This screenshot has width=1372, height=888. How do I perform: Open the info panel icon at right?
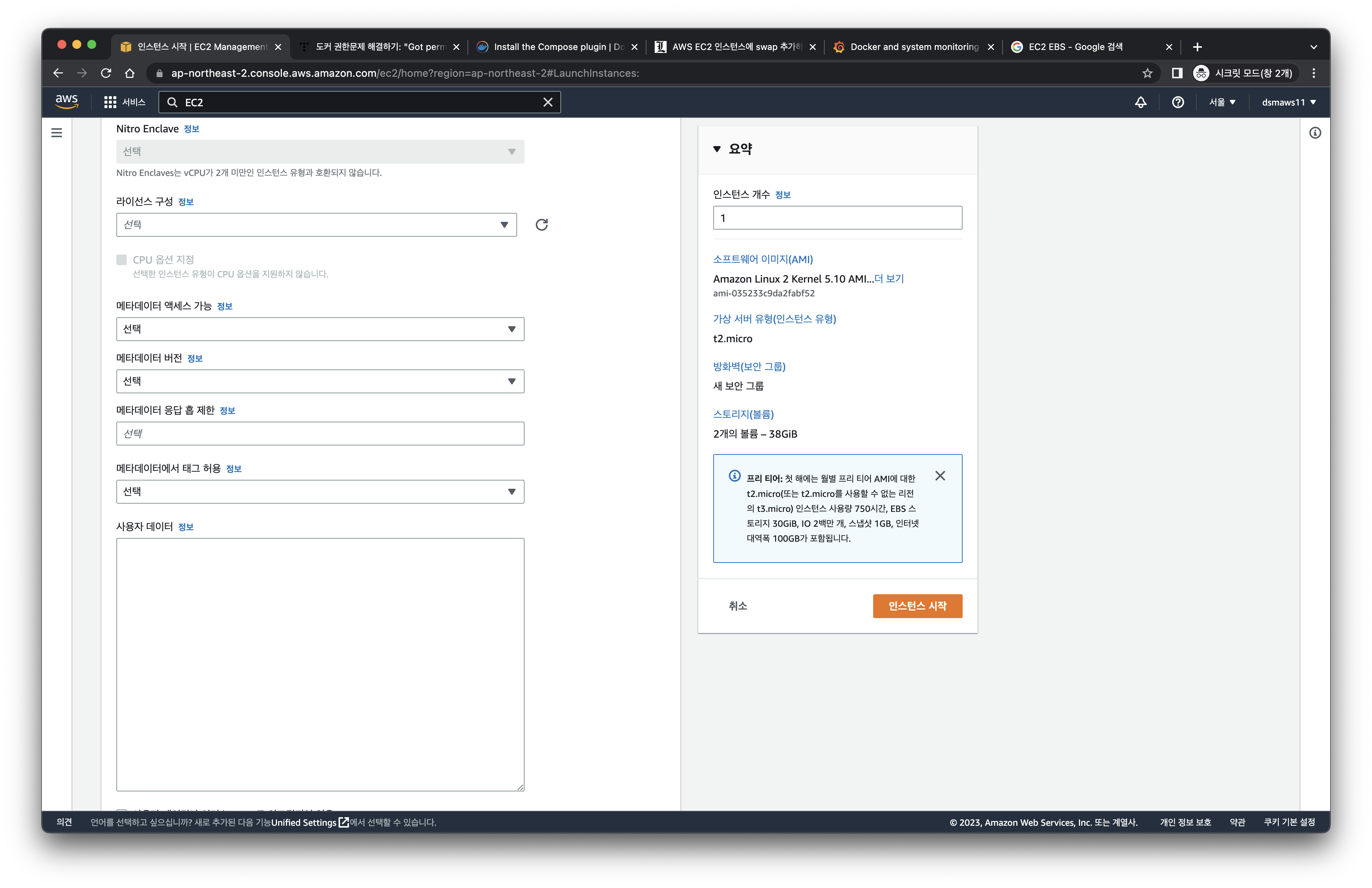pyautogui.click(x=1315, y=133)
